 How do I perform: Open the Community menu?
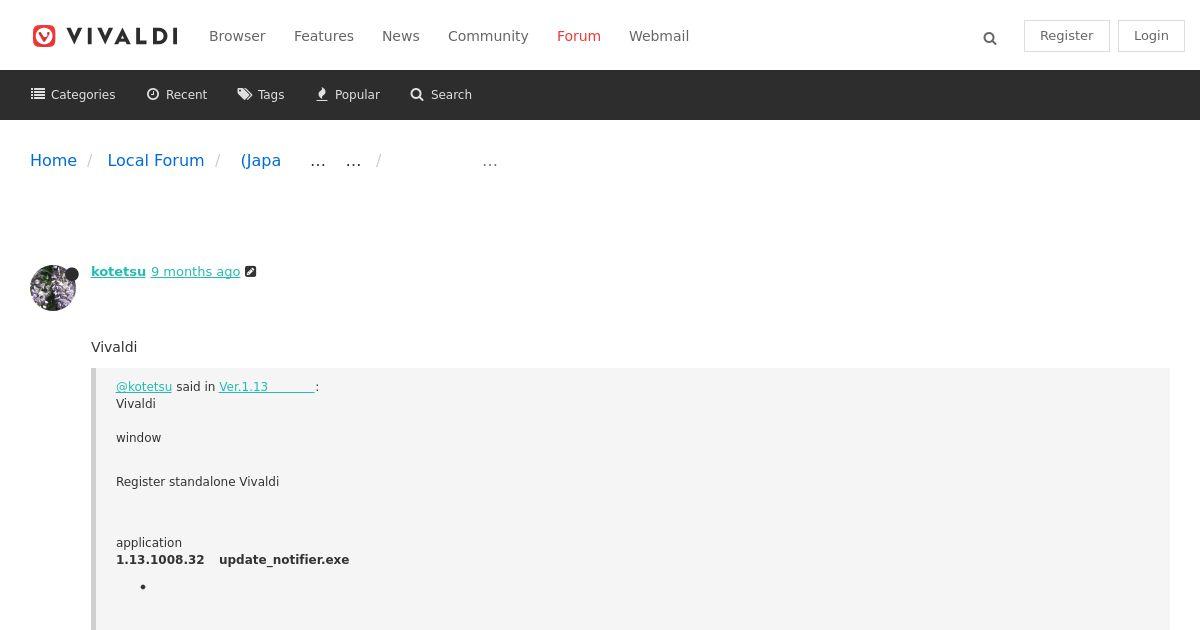[488, 36]
